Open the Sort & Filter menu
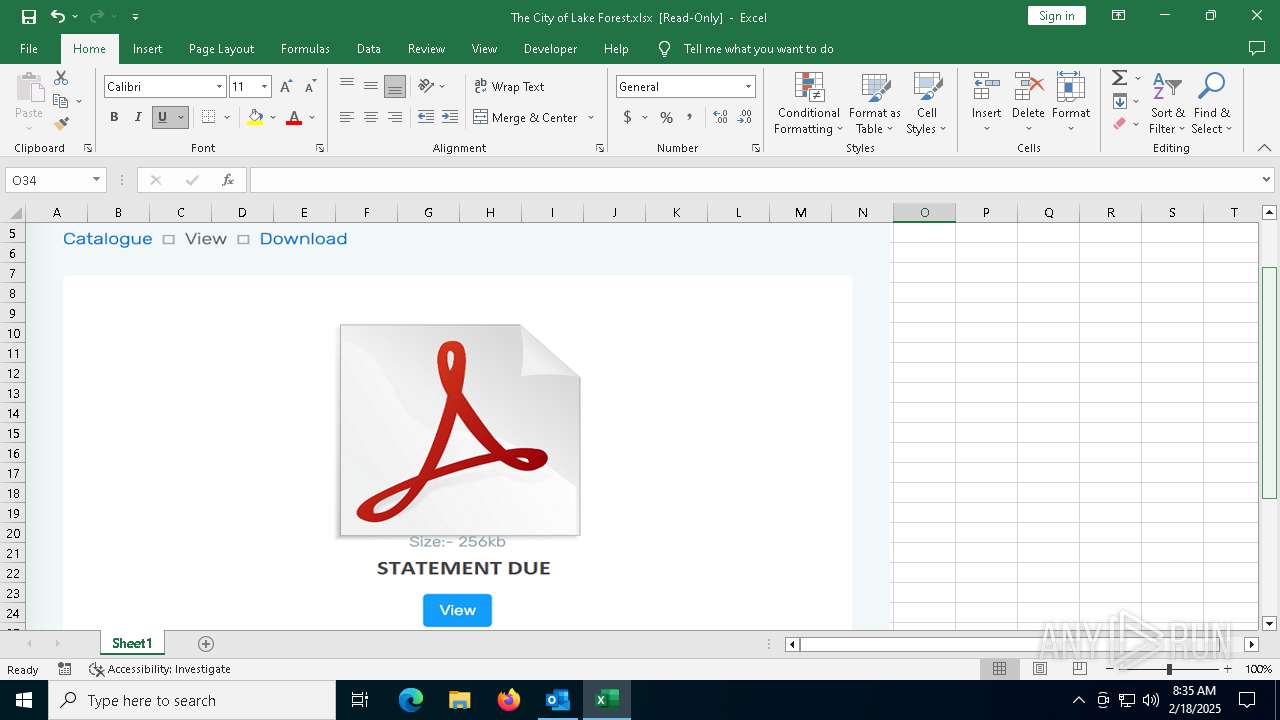 click(1167, 104)
